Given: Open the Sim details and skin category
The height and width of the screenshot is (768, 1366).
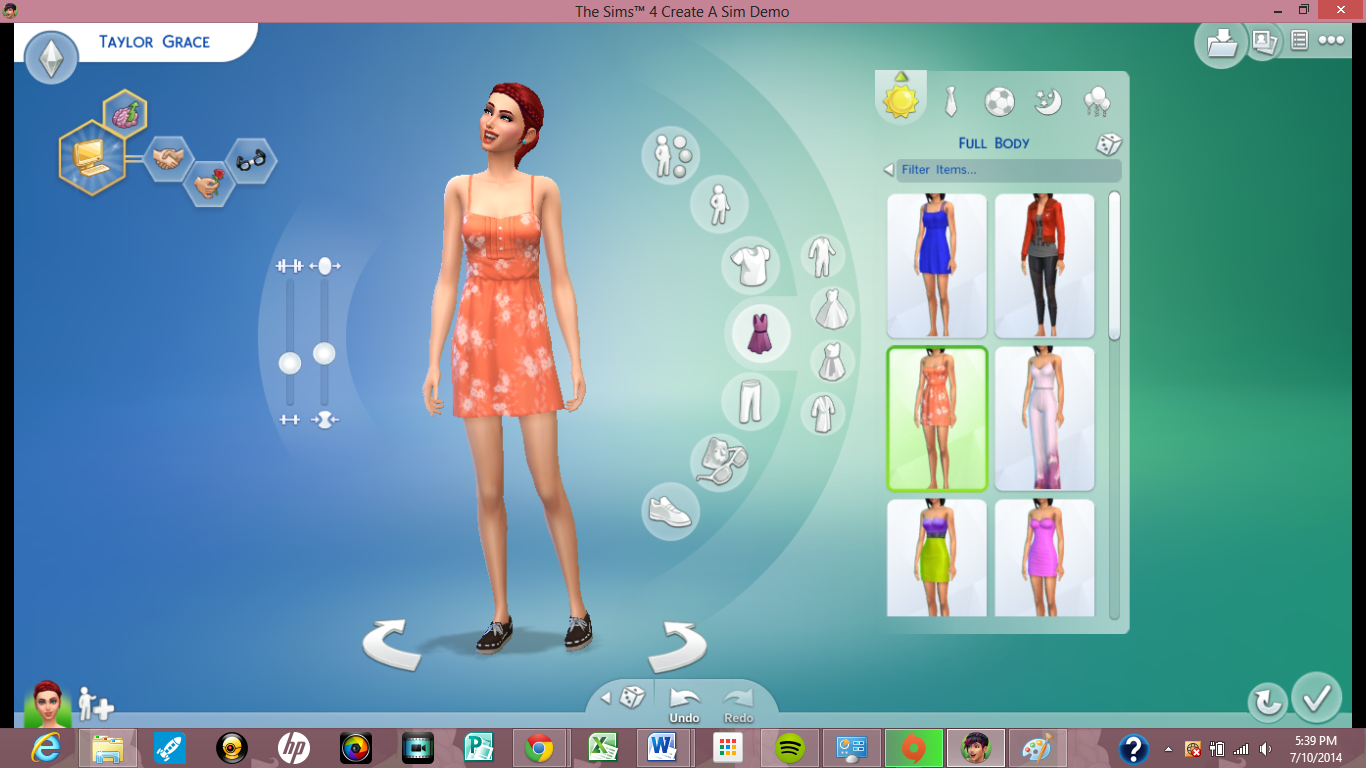Looking at the screenshot, I should pos(670,155).
